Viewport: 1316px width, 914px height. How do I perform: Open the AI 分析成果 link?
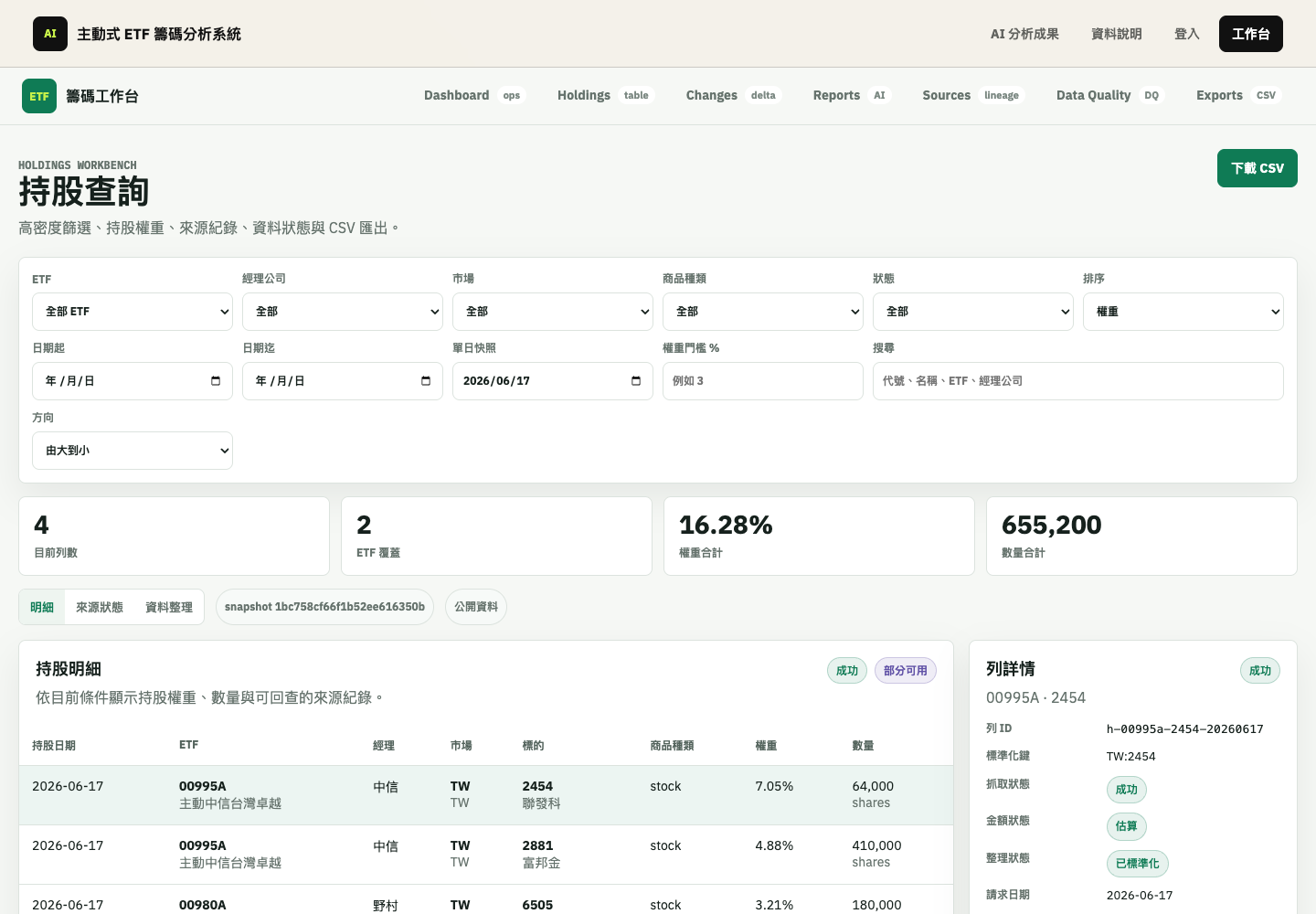click(x=1024, y=34)
